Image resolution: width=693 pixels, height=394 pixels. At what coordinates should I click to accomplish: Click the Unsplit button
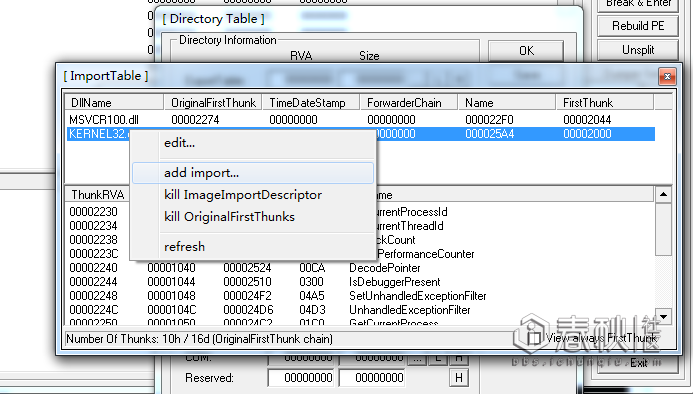pos(638,50)
